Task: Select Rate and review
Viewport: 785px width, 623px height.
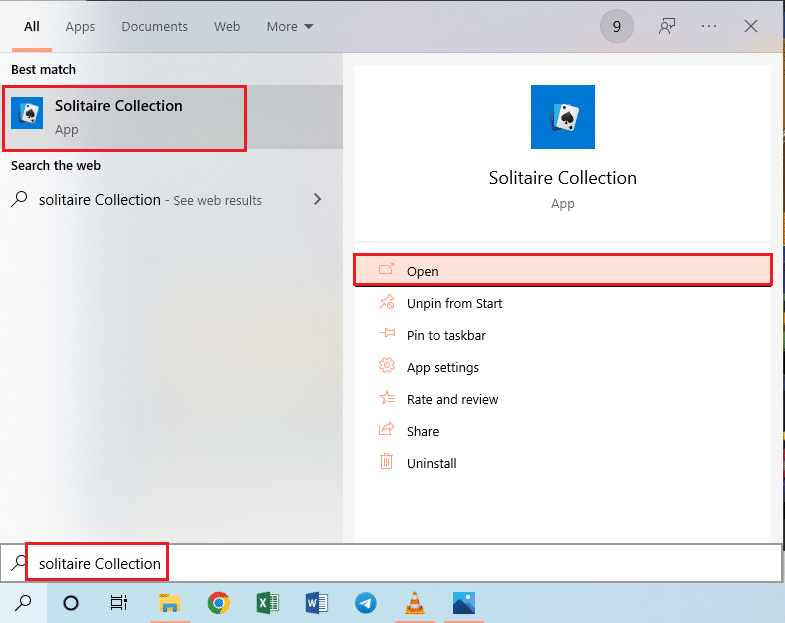Action: pos(563,399)
